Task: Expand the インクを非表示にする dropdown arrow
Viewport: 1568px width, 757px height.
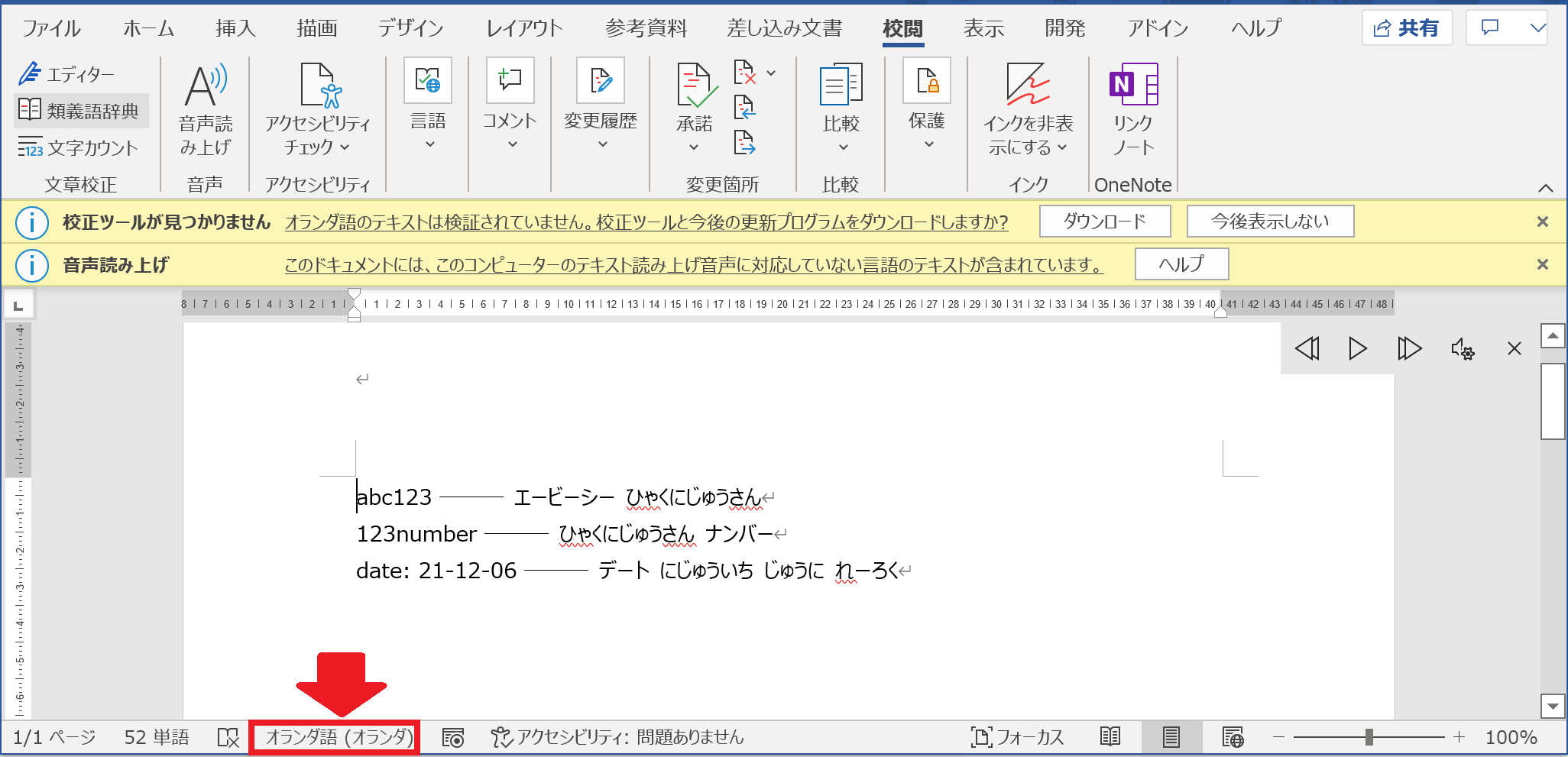Action: click(x=1062, y=147)
